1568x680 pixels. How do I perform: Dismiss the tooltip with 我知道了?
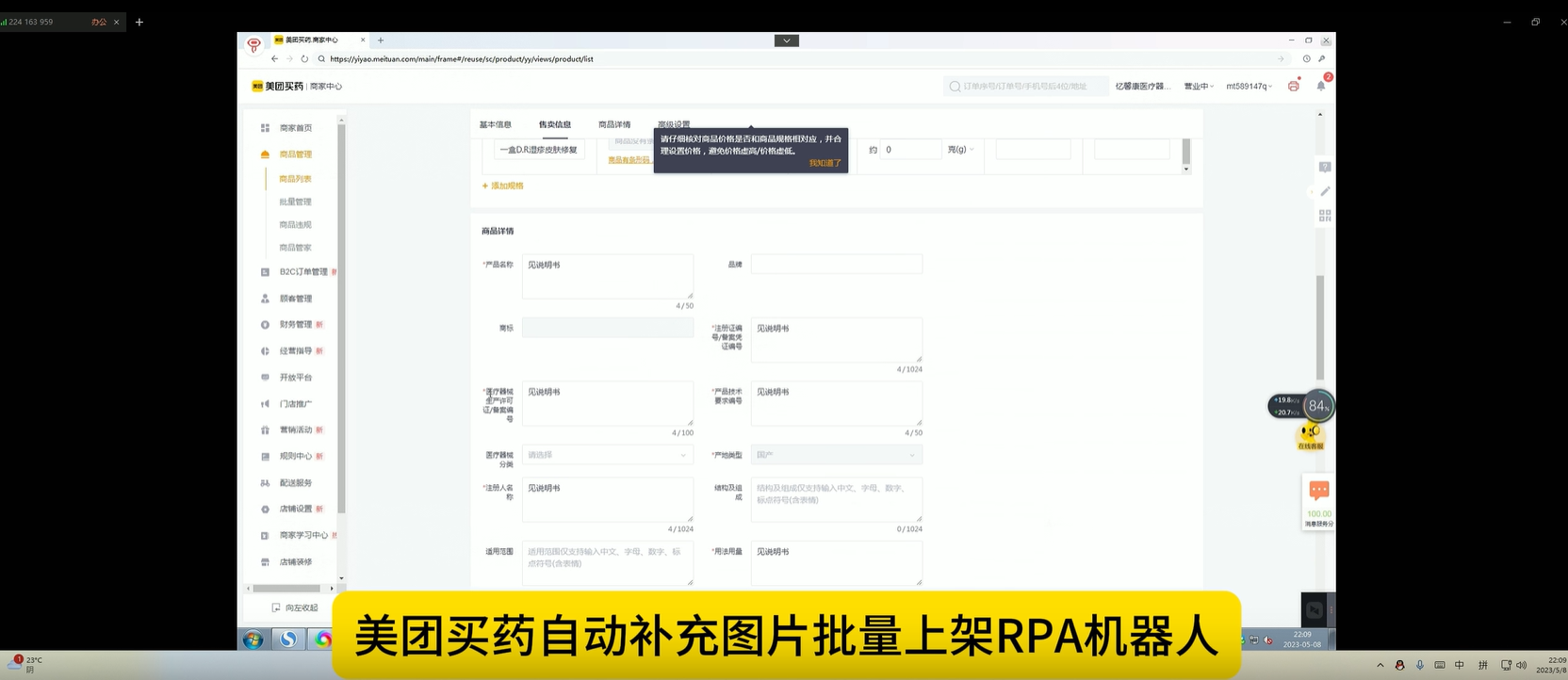pyautogui.click(x=825, y=163)
